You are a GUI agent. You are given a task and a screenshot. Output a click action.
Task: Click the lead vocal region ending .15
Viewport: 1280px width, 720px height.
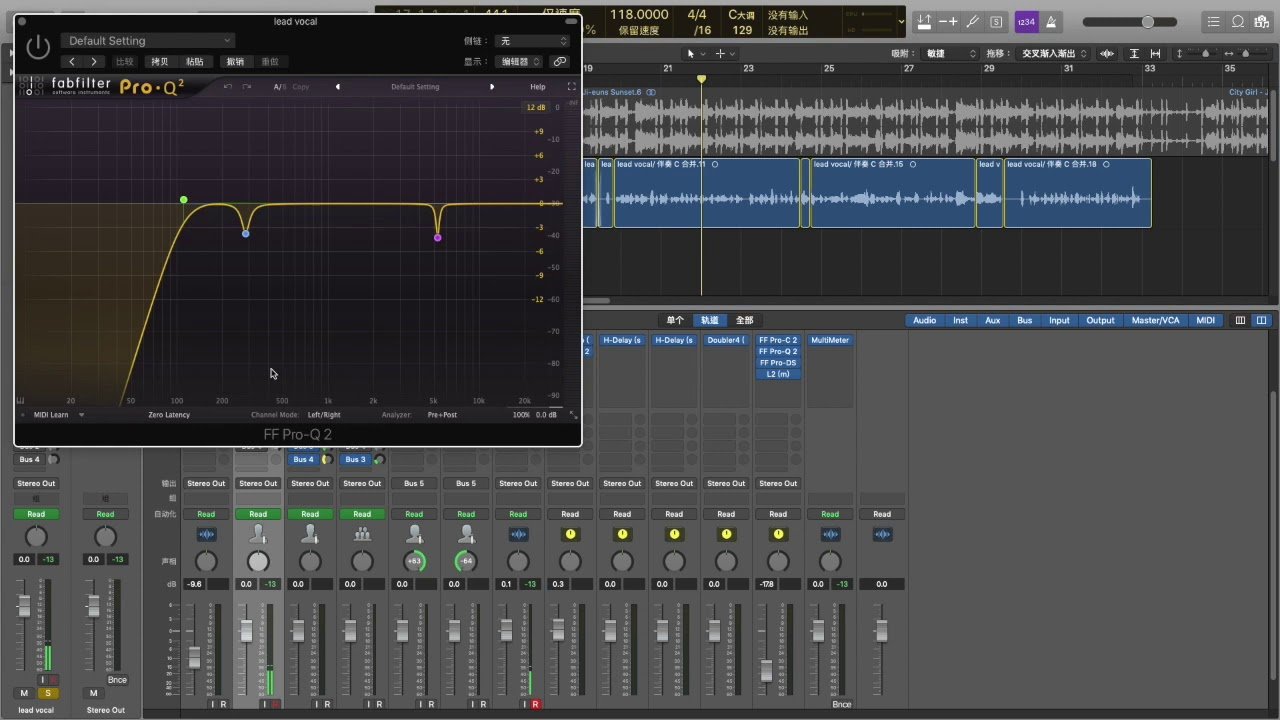coord(892,193)
